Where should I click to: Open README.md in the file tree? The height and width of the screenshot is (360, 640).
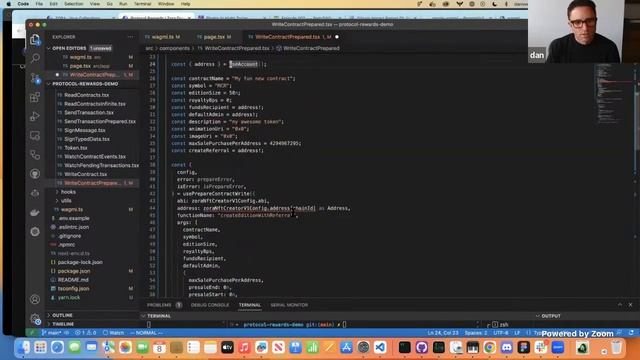[73, 280]
